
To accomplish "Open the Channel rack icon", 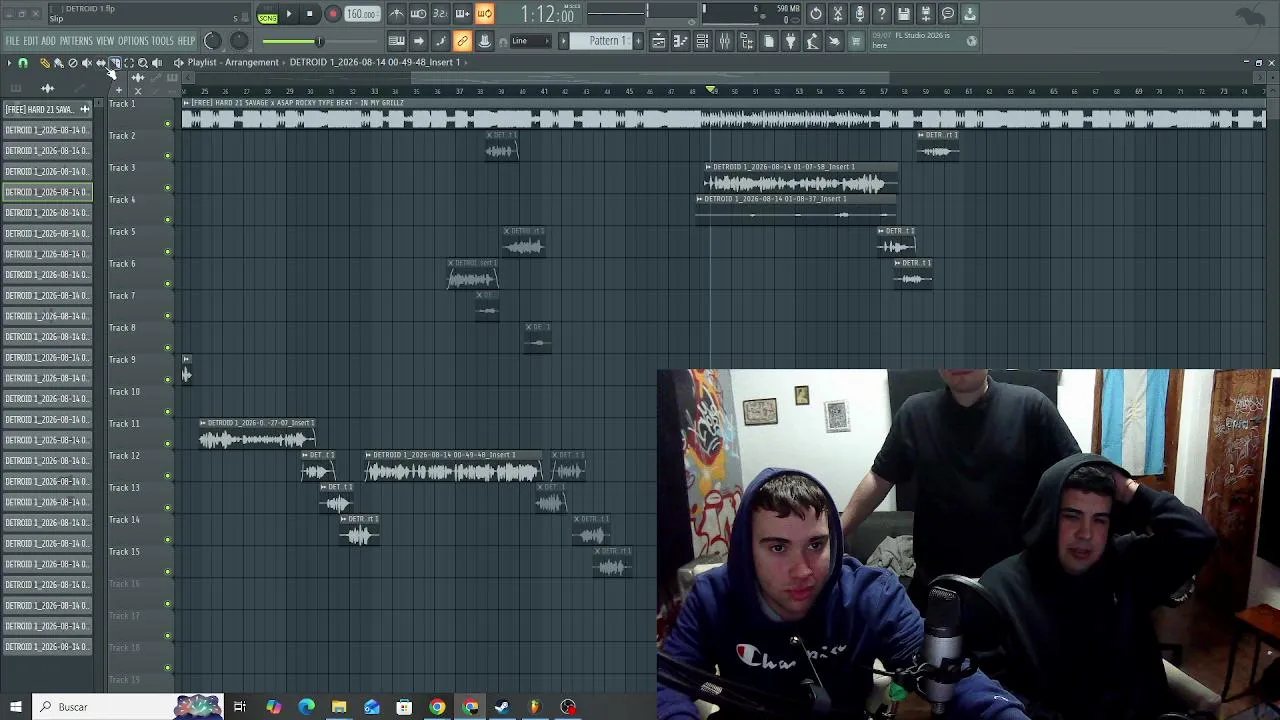I will pos(703,41).
